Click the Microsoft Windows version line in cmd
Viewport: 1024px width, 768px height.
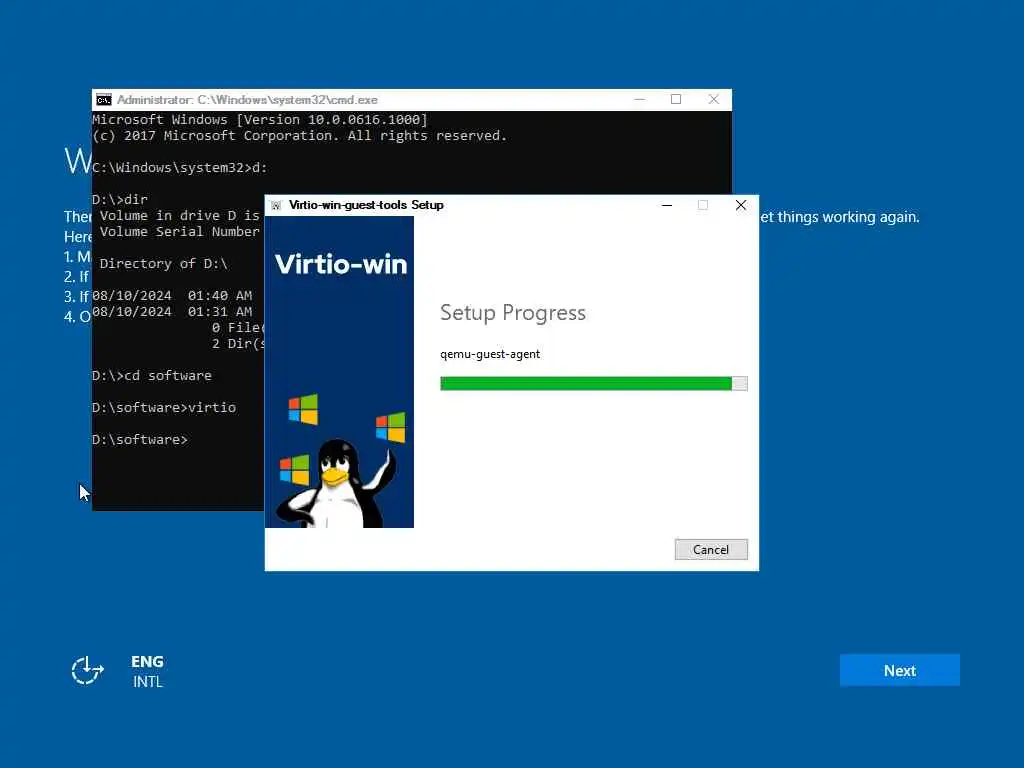(260, 120)
